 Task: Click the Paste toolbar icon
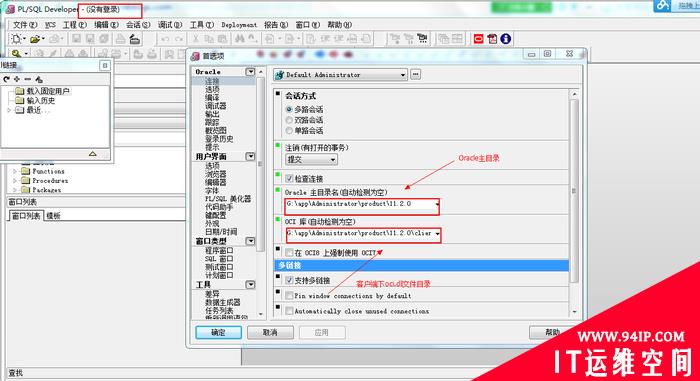pyautogui.click(x=222, y=39)
